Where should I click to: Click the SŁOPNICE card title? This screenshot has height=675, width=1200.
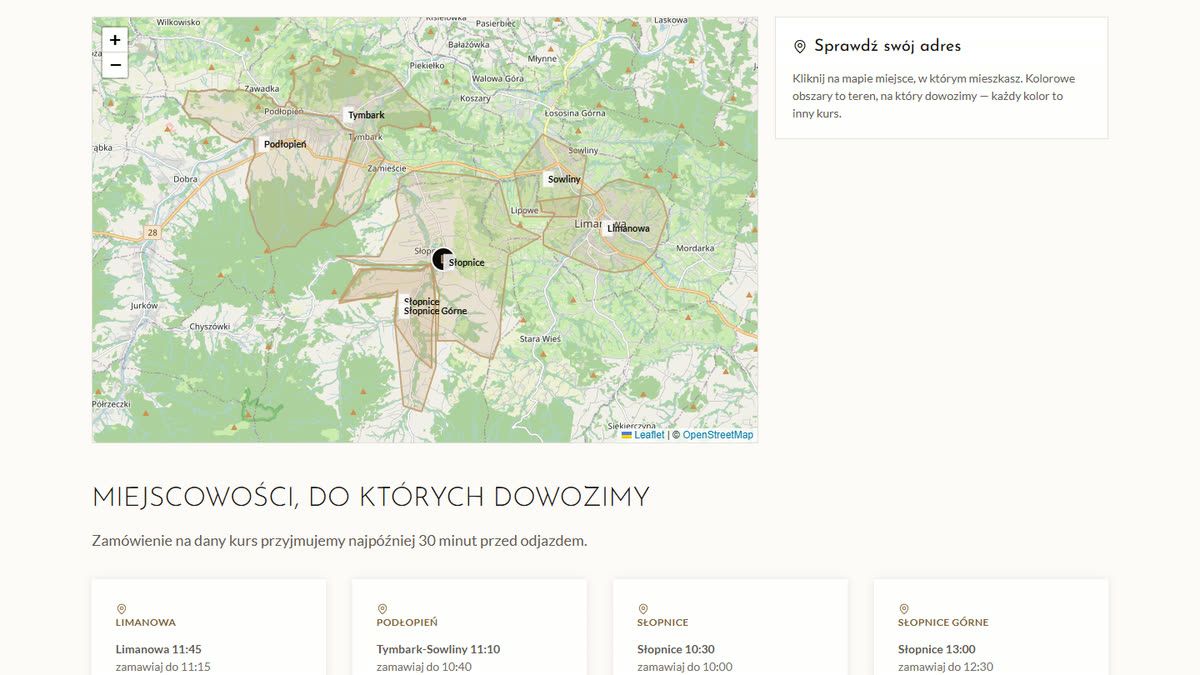(663, 623)
